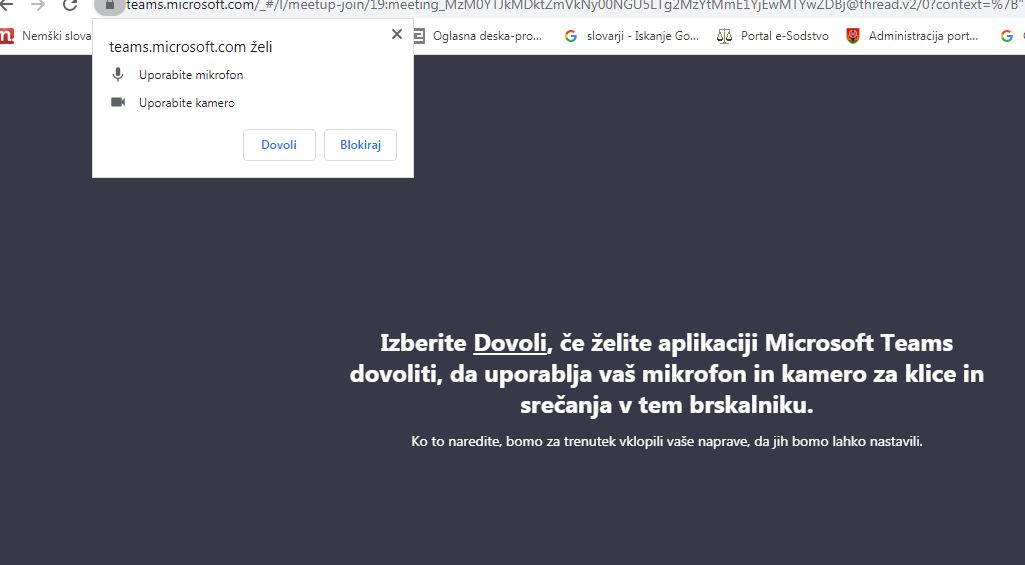
Task: Open the Administracija port... bookmark
Action: click(912, 36)
